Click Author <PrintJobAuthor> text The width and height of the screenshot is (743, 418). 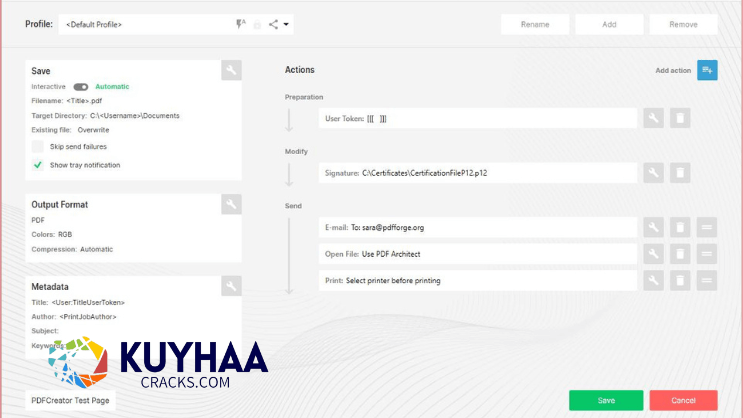pyautogui.click(x=74, y=317)
